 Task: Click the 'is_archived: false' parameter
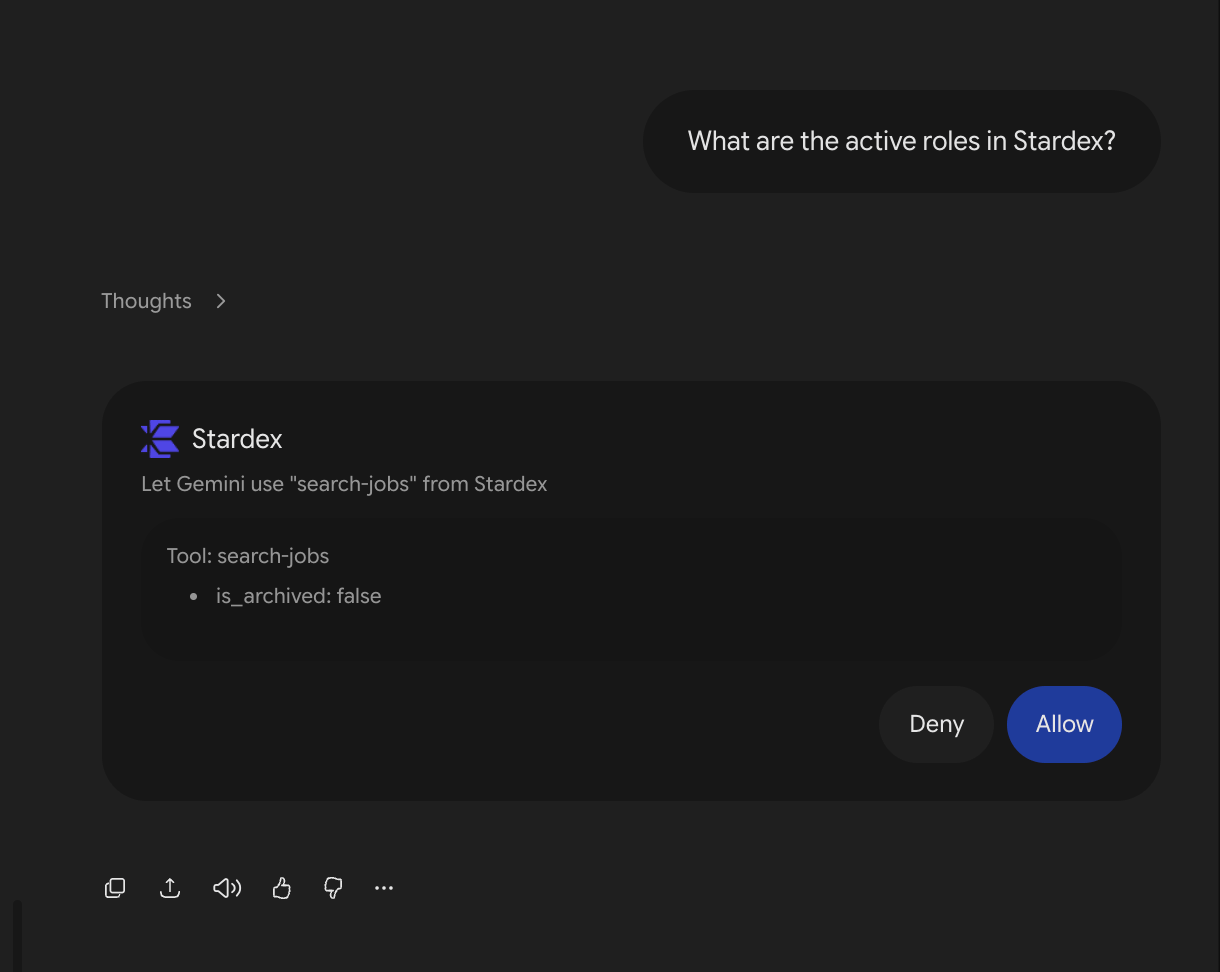tap(299, 596)
